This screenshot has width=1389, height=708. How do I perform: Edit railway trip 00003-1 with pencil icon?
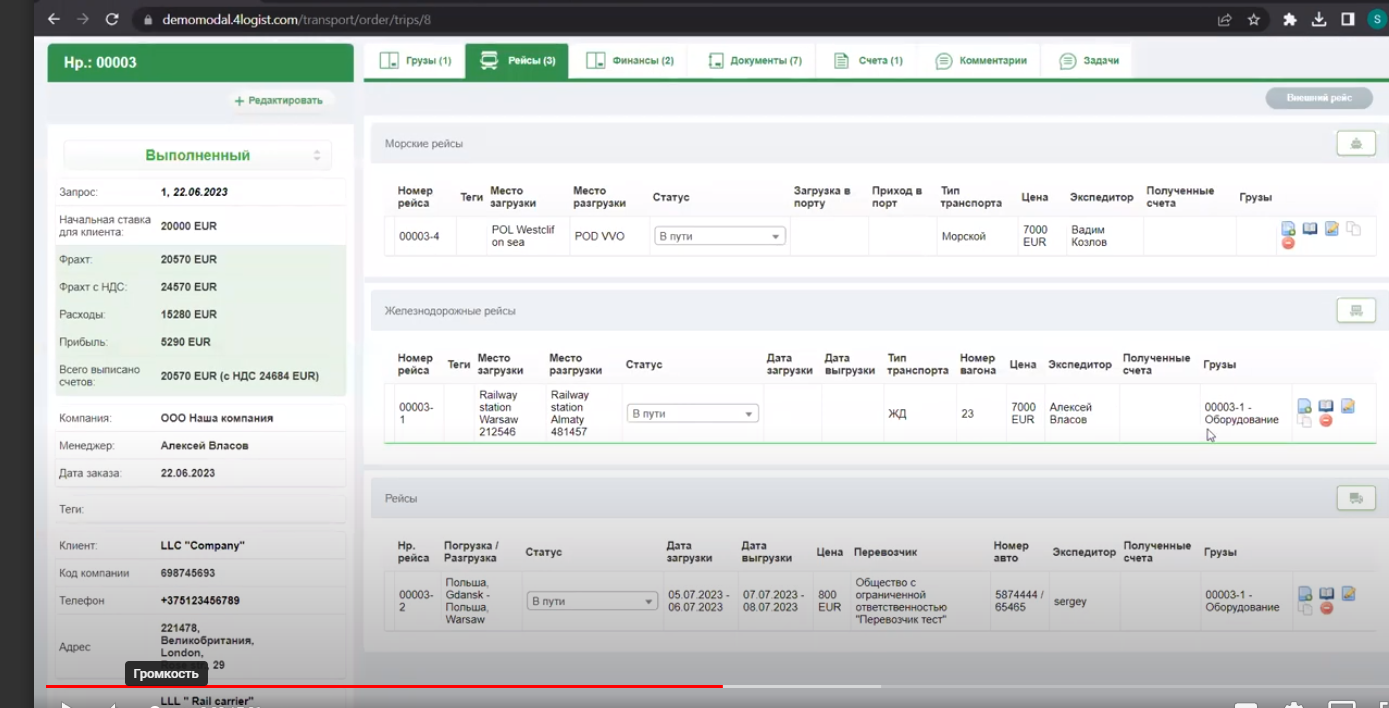1348,406
